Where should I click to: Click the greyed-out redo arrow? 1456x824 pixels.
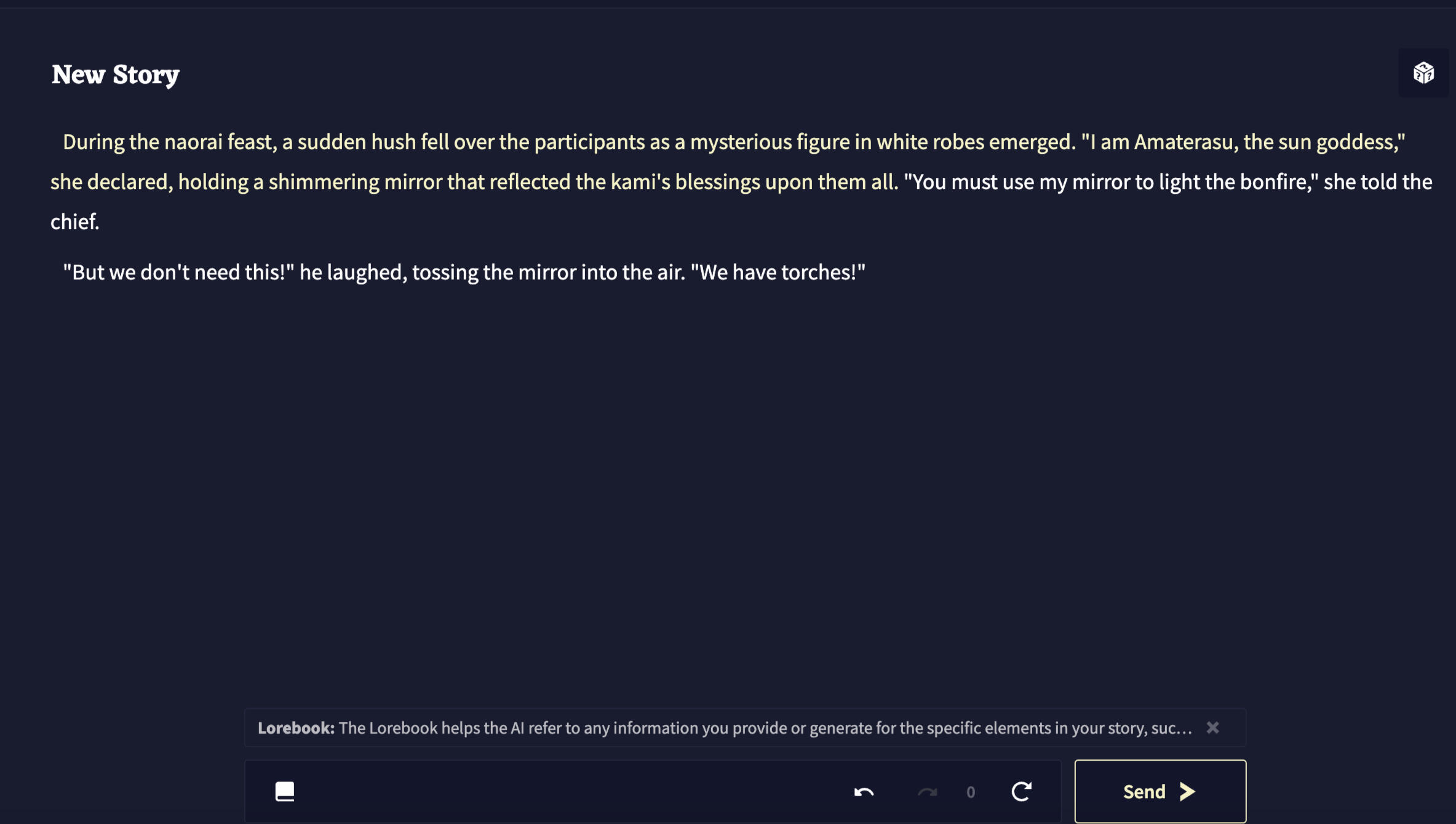[927, 792]
